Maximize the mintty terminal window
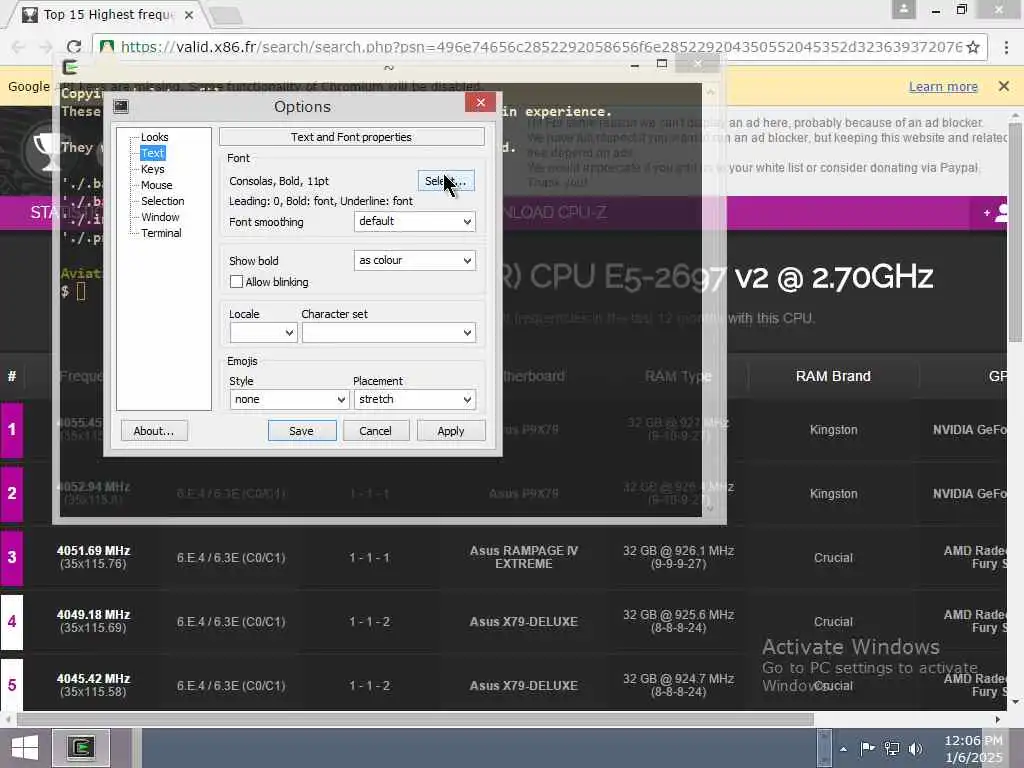The height and width of the screenshot is (768, 1024). pos(662,64)
